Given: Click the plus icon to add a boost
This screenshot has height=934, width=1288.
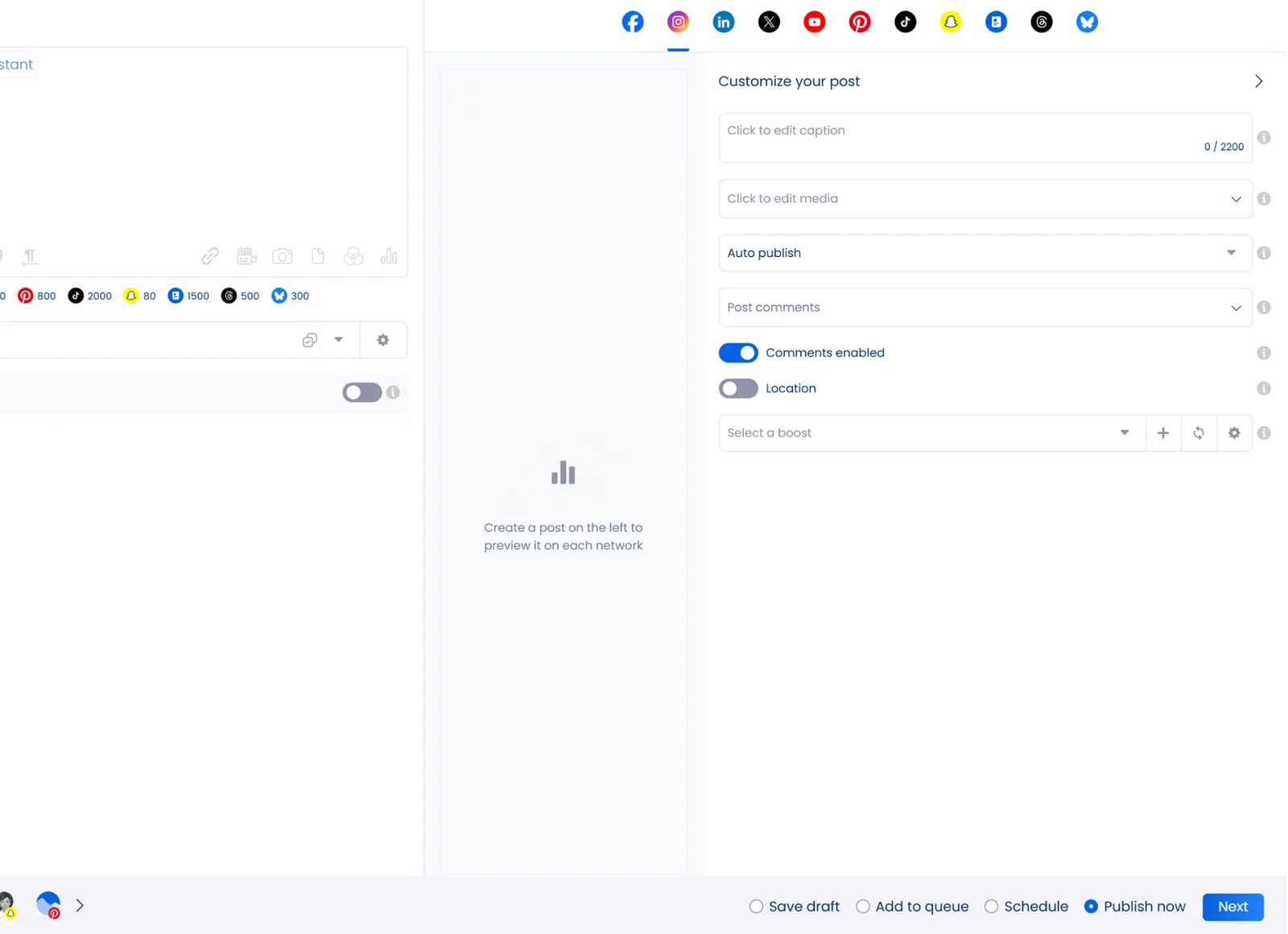Looking at the screenshot, I should 1163,433.
